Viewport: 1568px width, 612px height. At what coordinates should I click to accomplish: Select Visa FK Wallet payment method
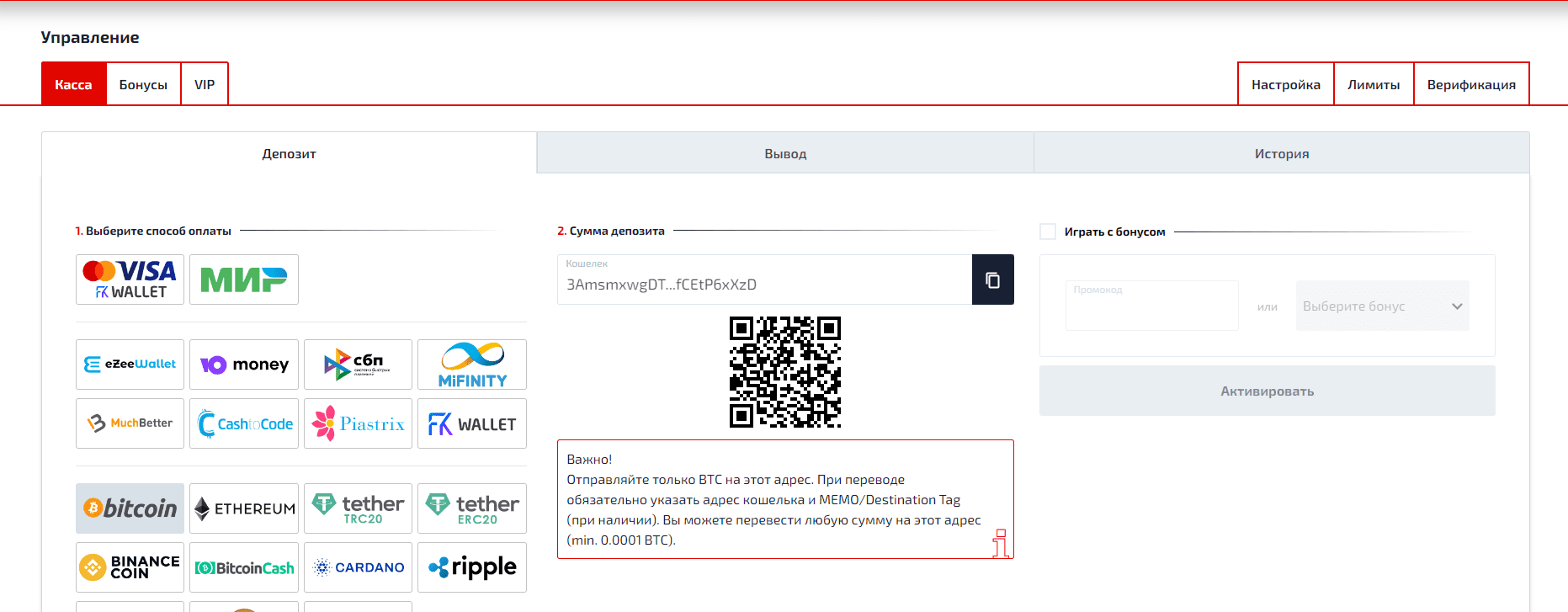tap(130, 279)
